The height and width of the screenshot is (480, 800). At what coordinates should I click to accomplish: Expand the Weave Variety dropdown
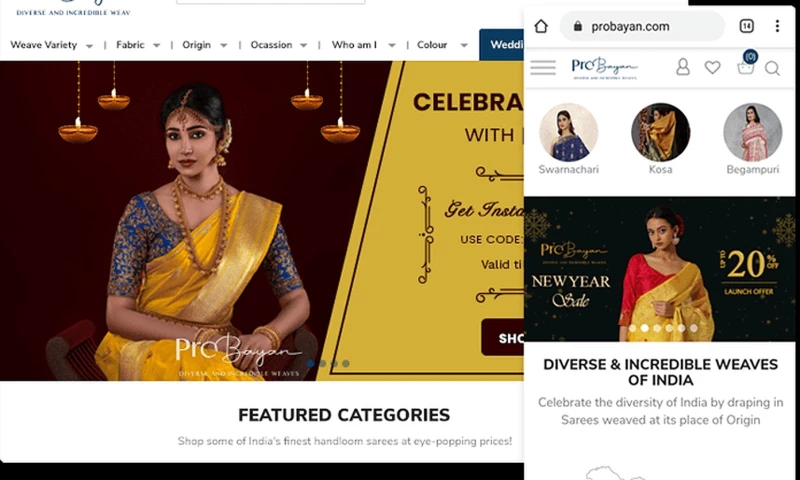coord(52,45)
